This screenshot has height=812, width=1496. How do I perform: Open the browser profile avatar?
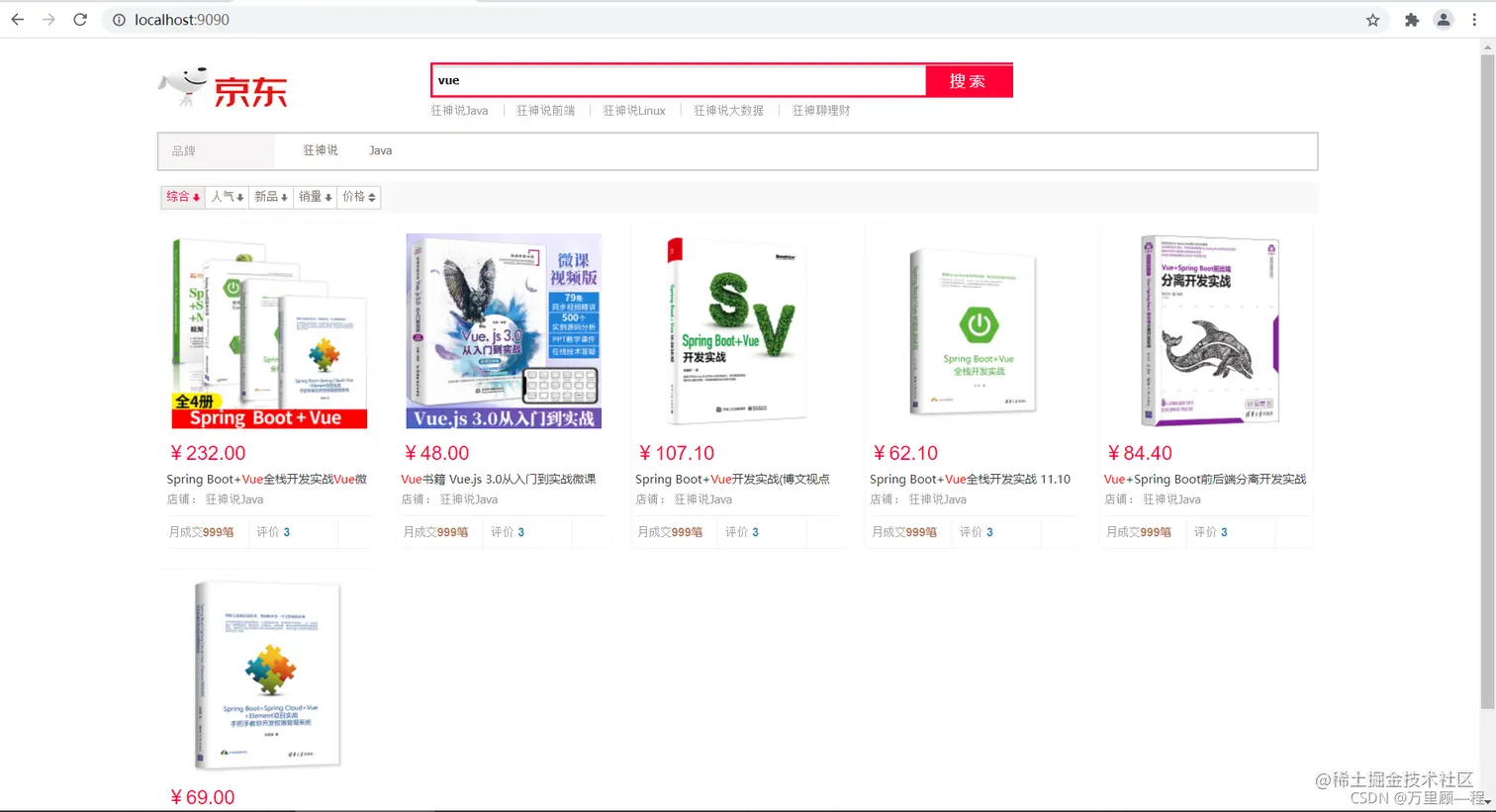pyautogui.click(x=1444, y=20)
